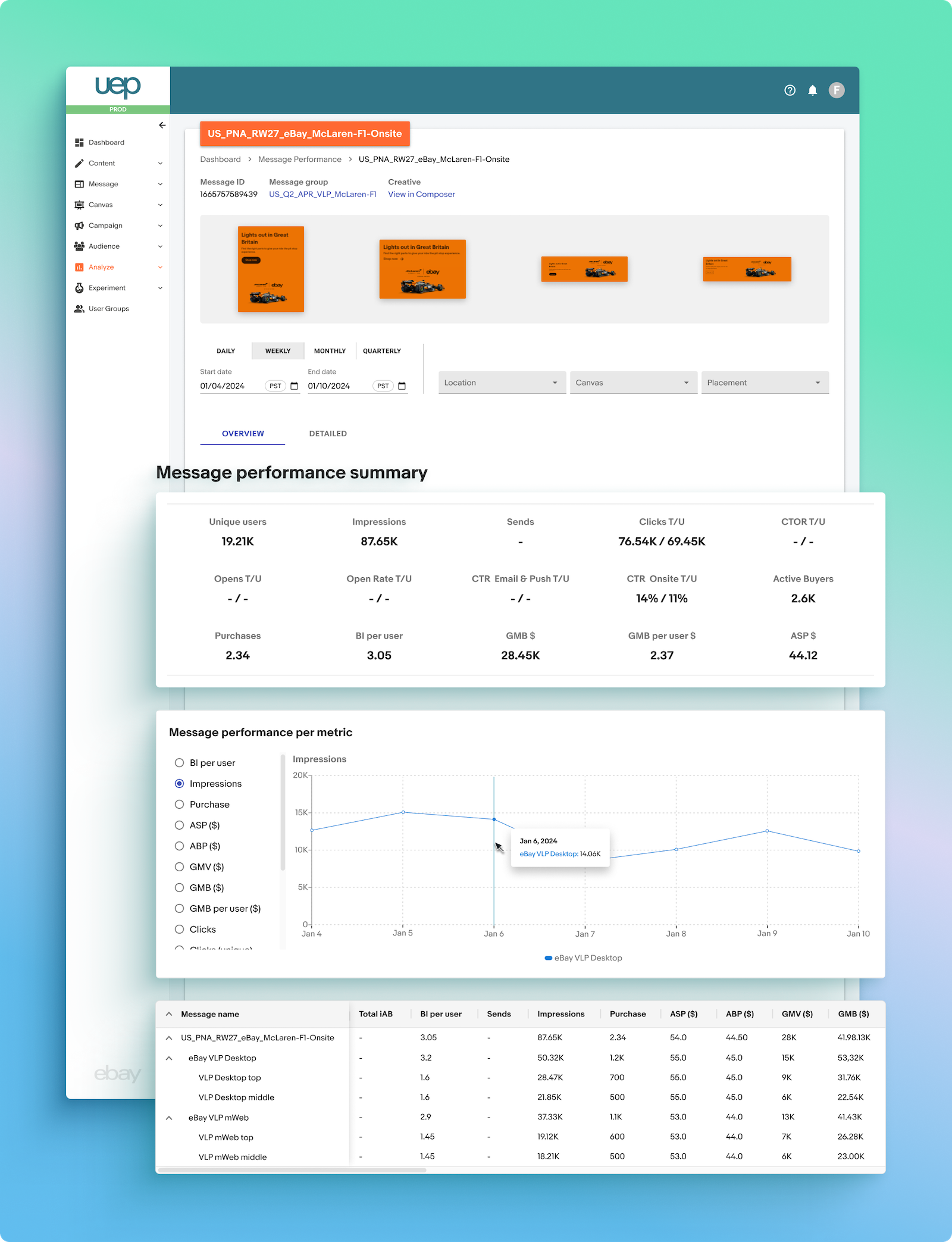
Task: Switch to the QUARTERLY tab
Action: point(382,351)
